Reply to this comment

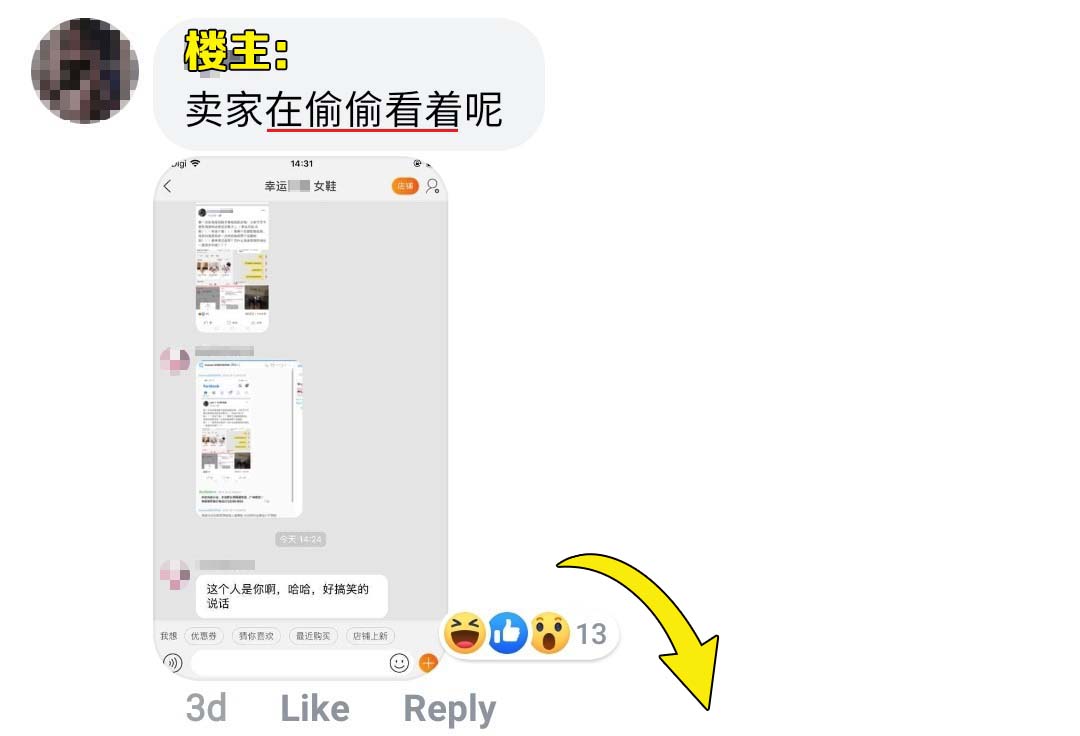pyautogui.click(x=449, y=710)
